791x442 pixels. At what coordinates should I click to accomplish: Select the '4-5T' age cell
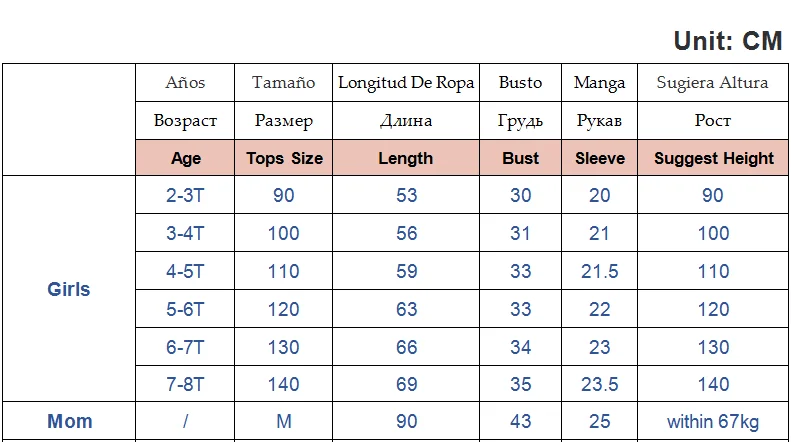[185, 271]
